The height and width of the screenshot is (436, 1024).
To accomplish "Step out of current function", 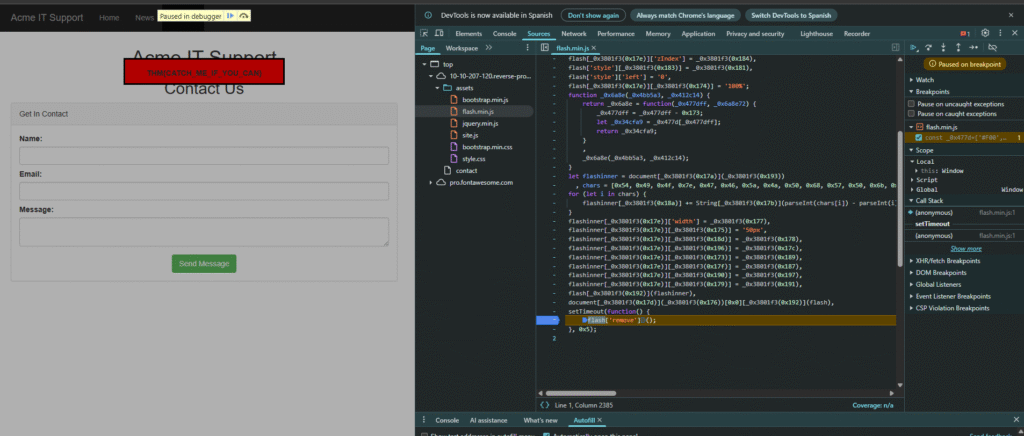I will coord(959,47).
